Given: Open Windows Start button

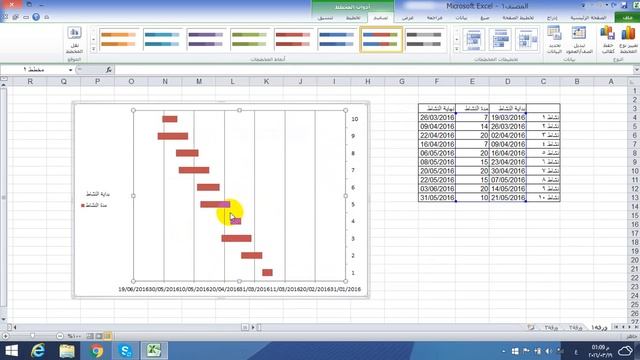Looking at the screenshot, I should coord(11,351).
